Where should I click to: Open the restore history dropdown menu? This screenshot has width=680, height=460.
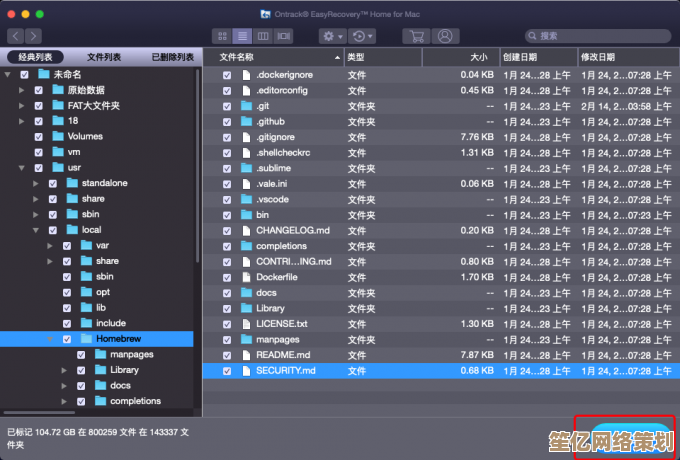pos(362,36)
